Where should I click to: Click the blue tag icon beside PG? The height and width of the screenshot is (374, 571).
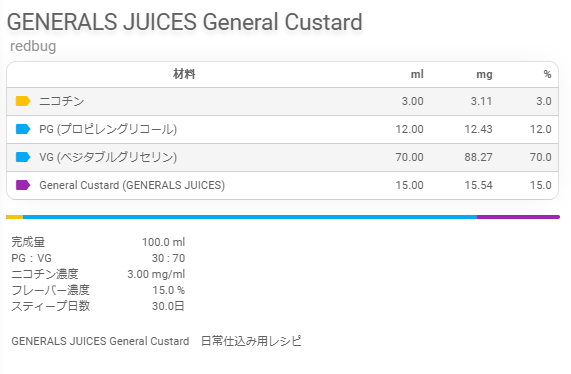[x=23, y=129]
